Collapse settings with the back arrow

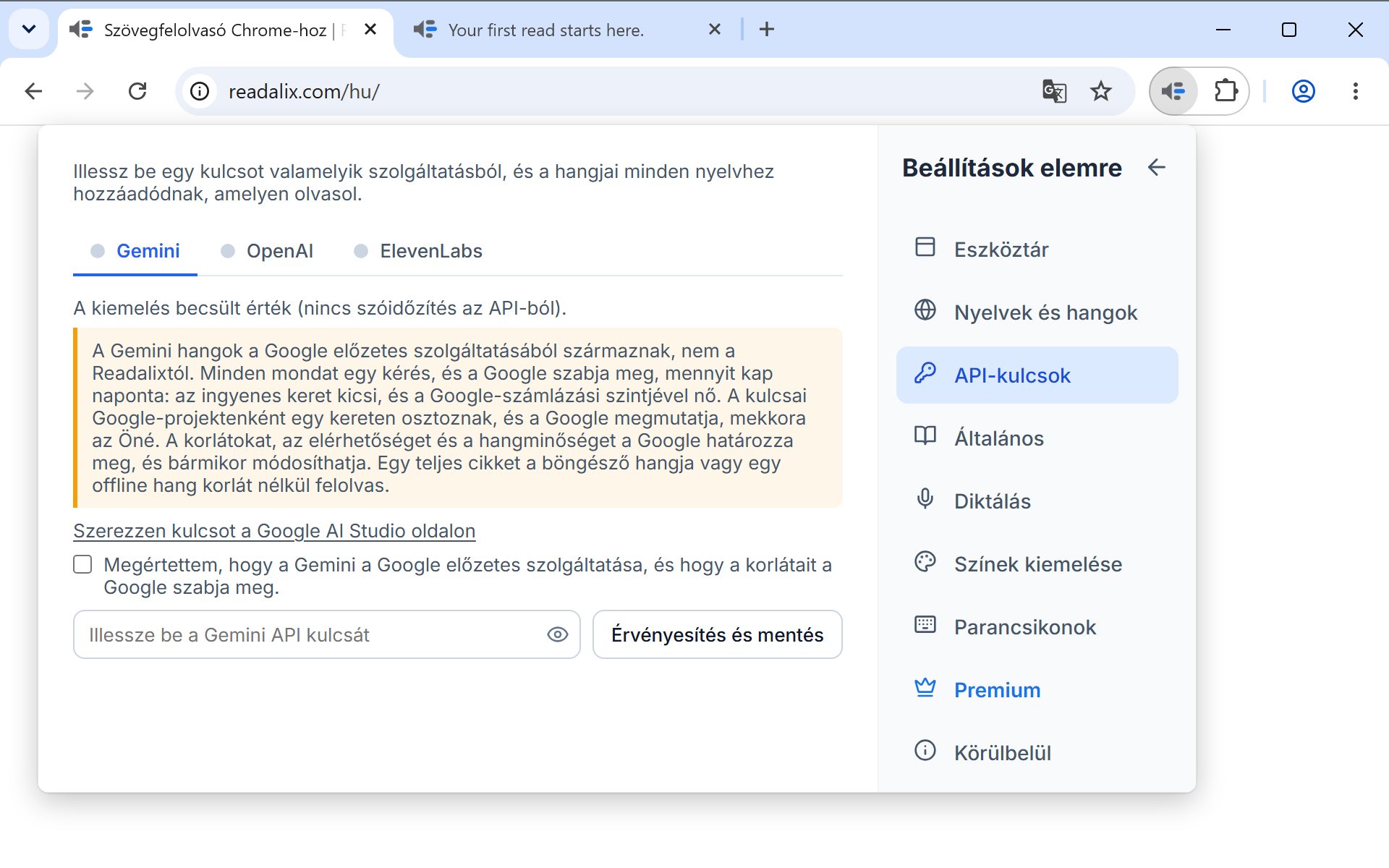click(x=1157, y=168)
